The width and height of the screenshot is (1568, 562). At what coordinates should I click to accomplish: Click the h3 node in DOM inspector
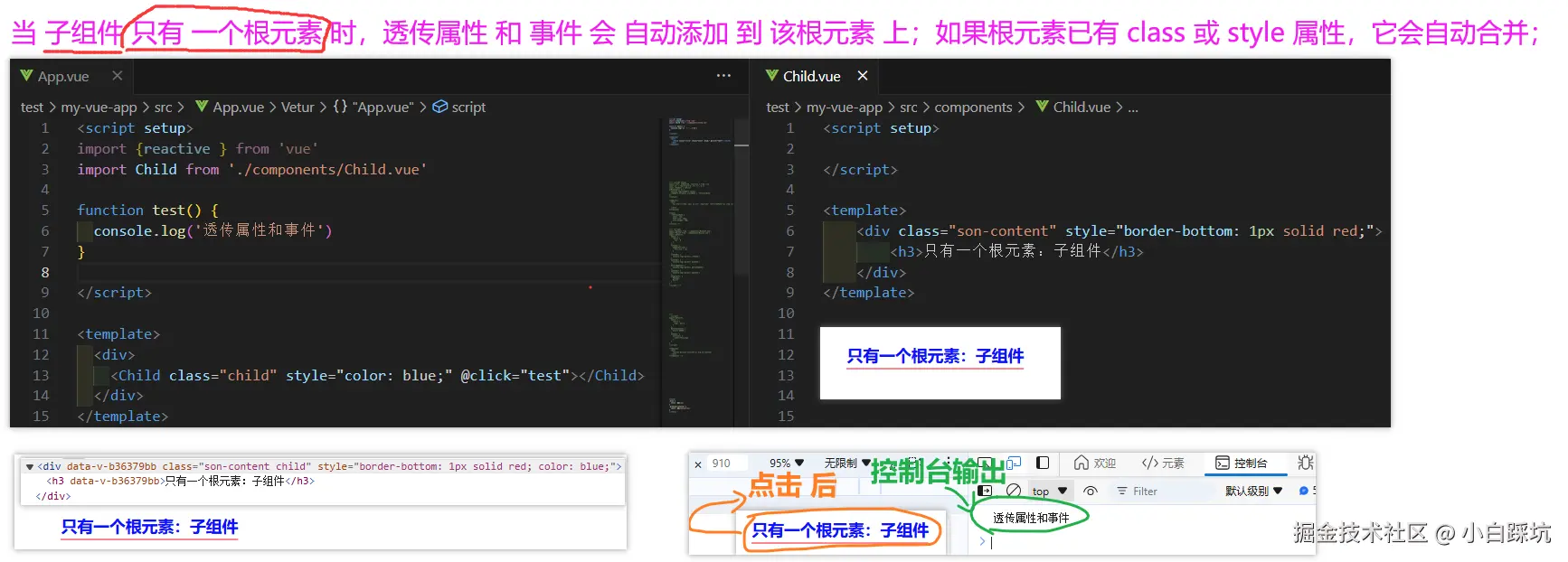(x=181, y=482)
